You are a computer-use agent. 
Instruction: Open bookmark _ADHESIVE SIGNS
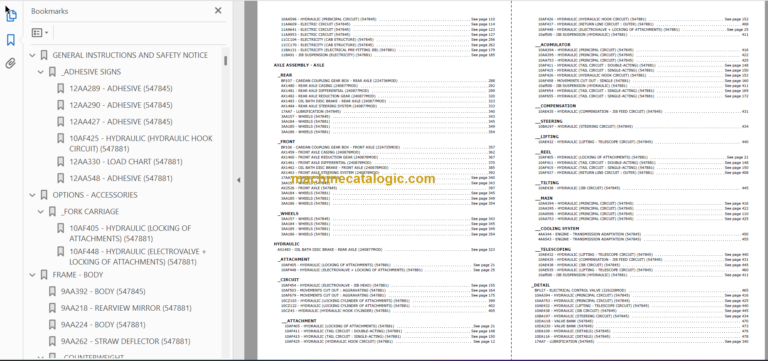click(x=91, y=72)
